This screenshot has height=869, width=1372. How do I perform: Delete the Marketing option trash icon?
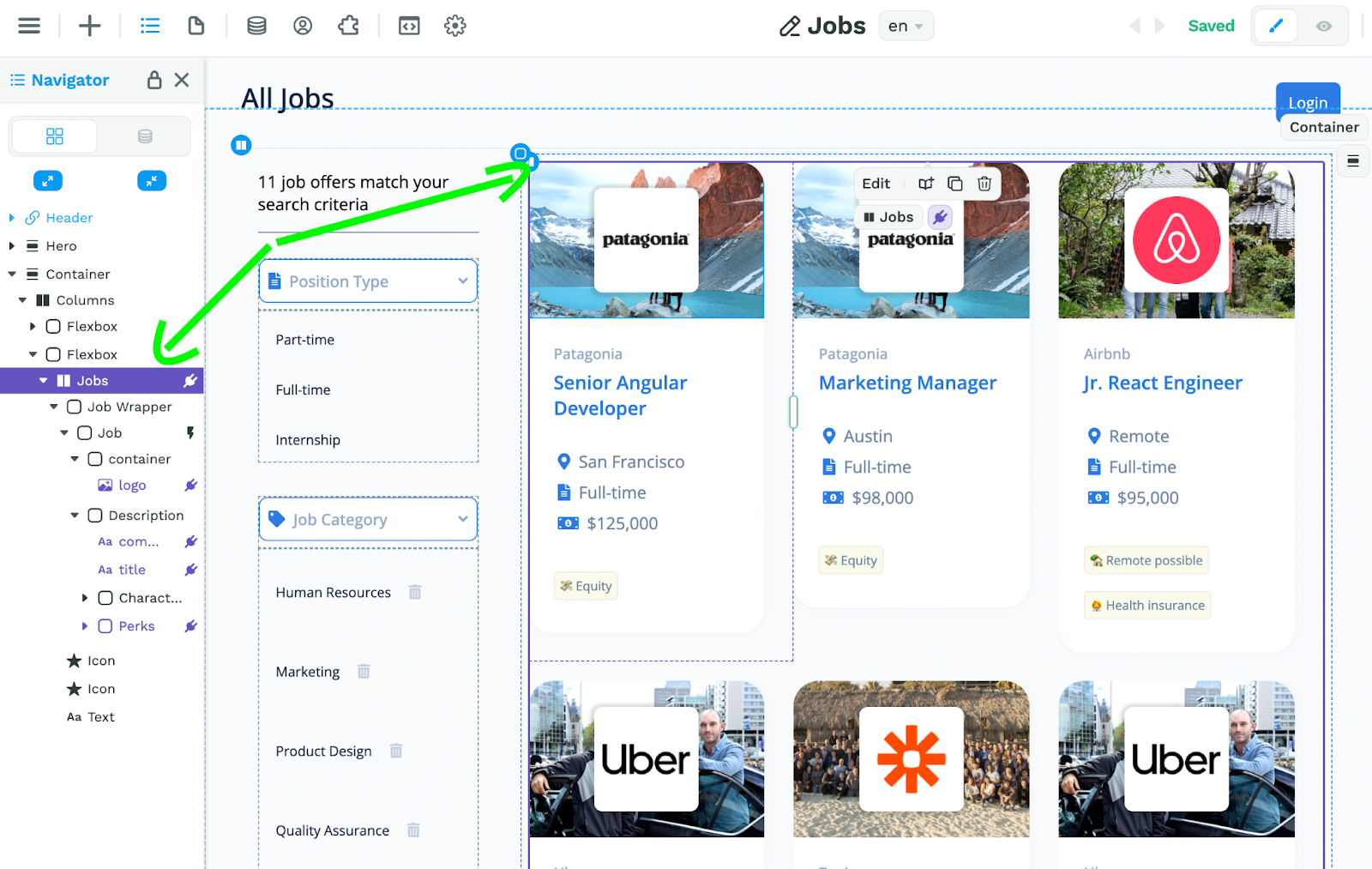pos(364,672)
